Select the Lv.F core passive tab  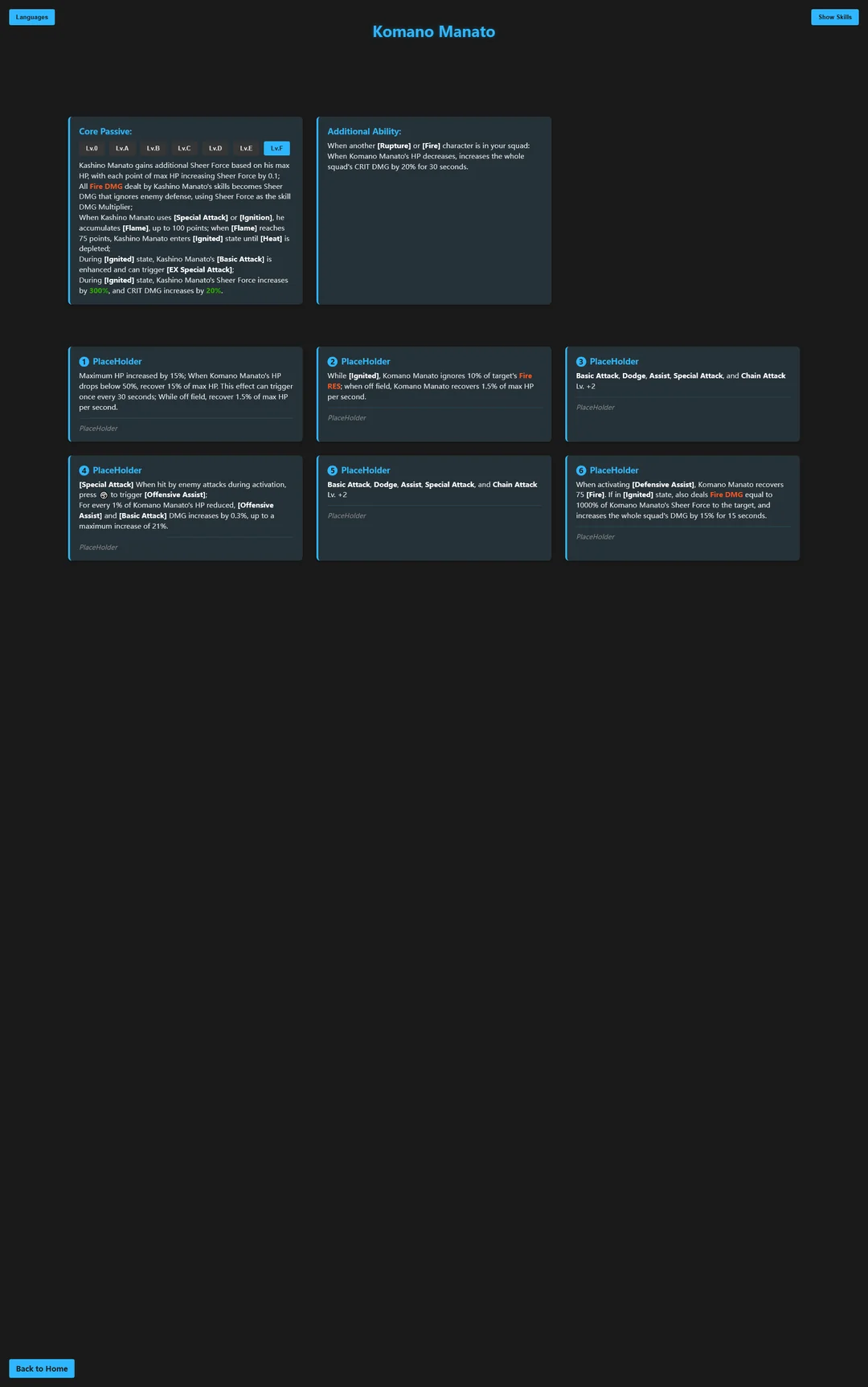(276, 148)
